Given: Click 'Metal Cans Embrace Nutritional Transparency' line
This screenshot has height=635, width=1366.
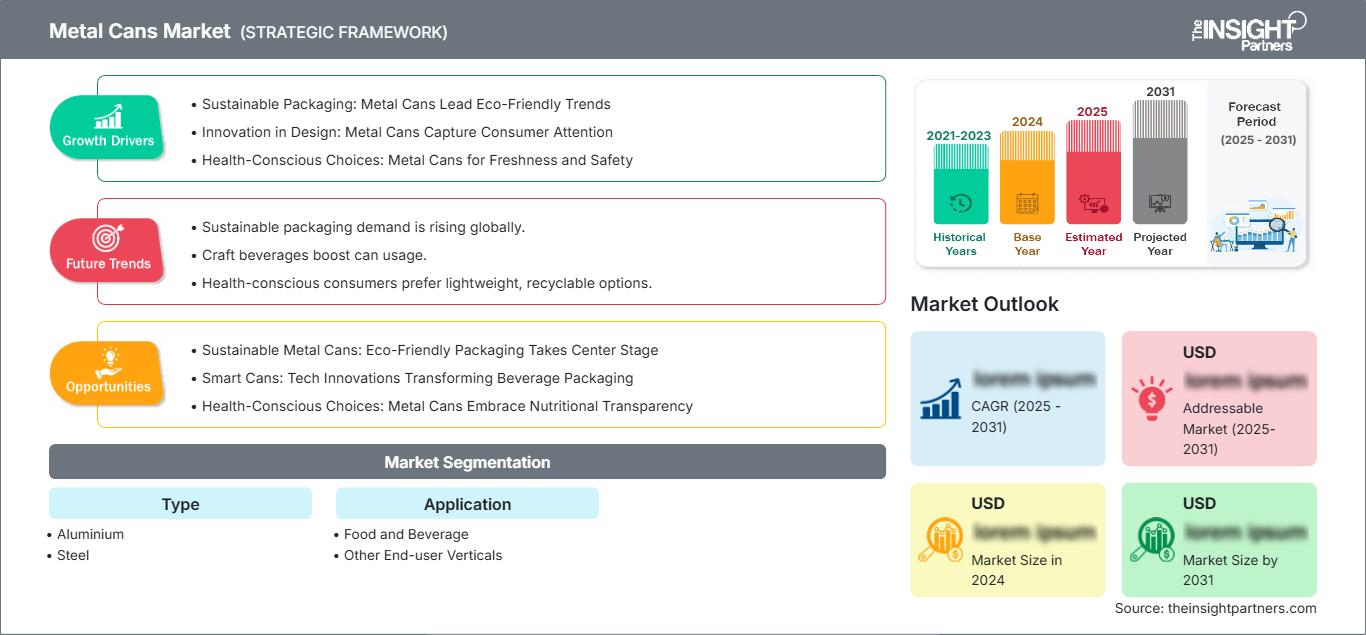Looking at the screenshot, I should click(447, 406).
